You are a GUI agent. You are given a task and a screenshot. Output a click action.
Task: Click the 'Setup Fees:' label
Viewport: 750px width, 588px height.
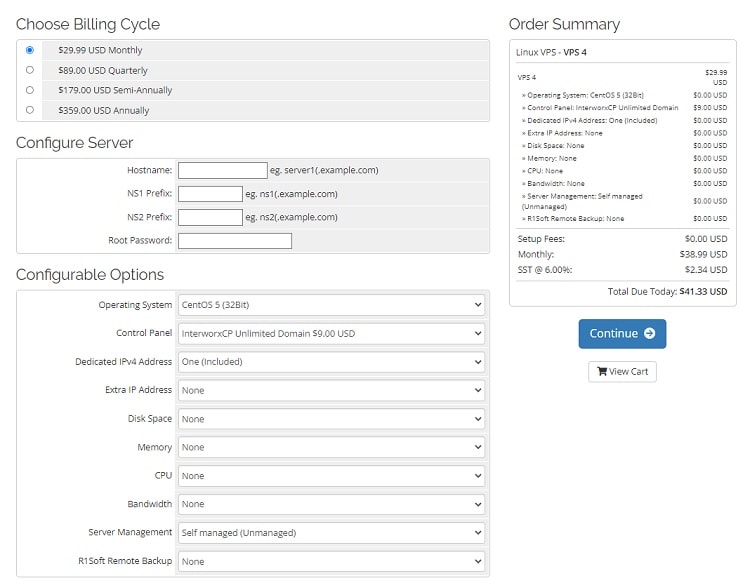(x=541, y=239)
